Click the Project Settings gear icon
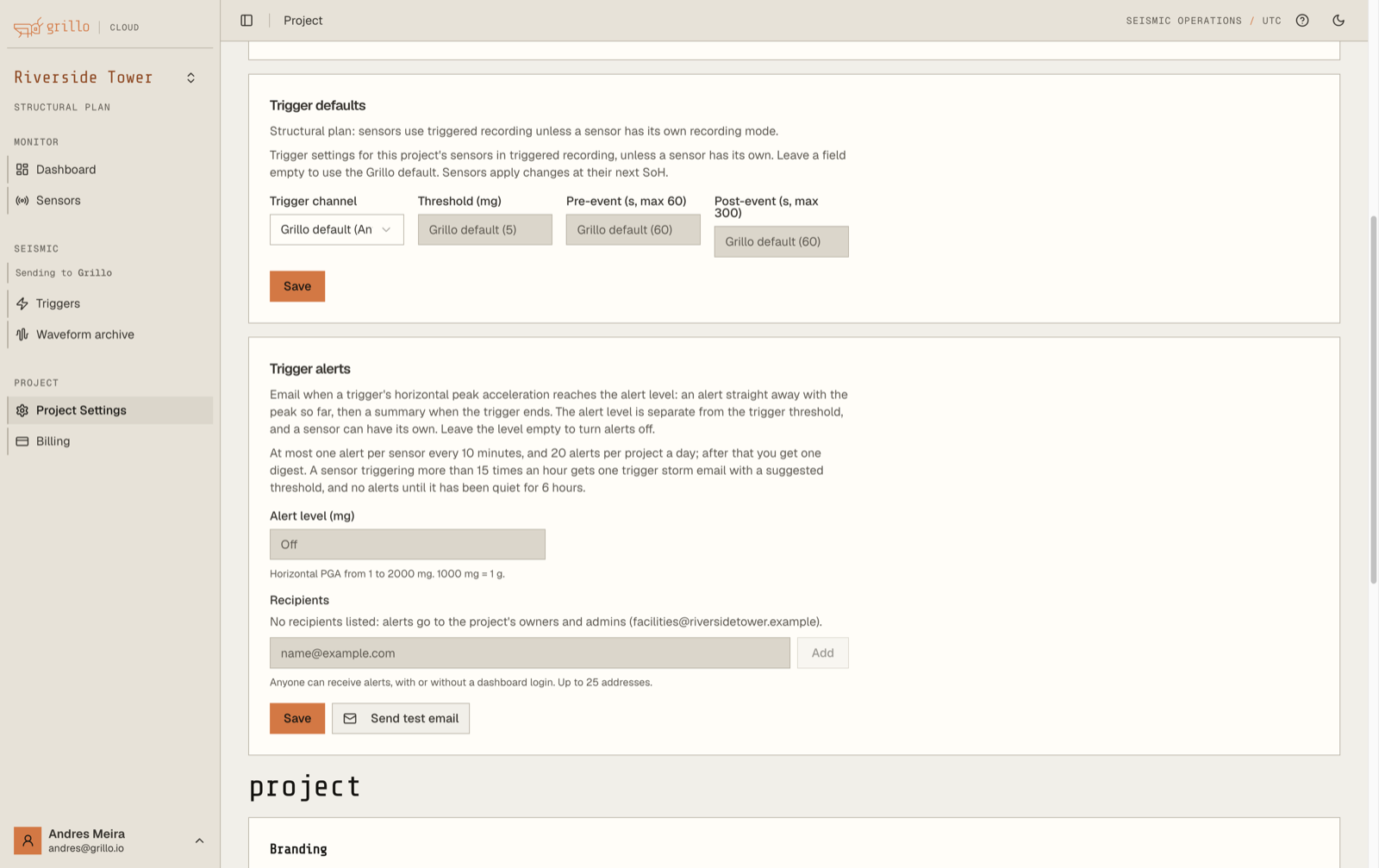Screen dimensions: 1379x868 coord(22,410)
